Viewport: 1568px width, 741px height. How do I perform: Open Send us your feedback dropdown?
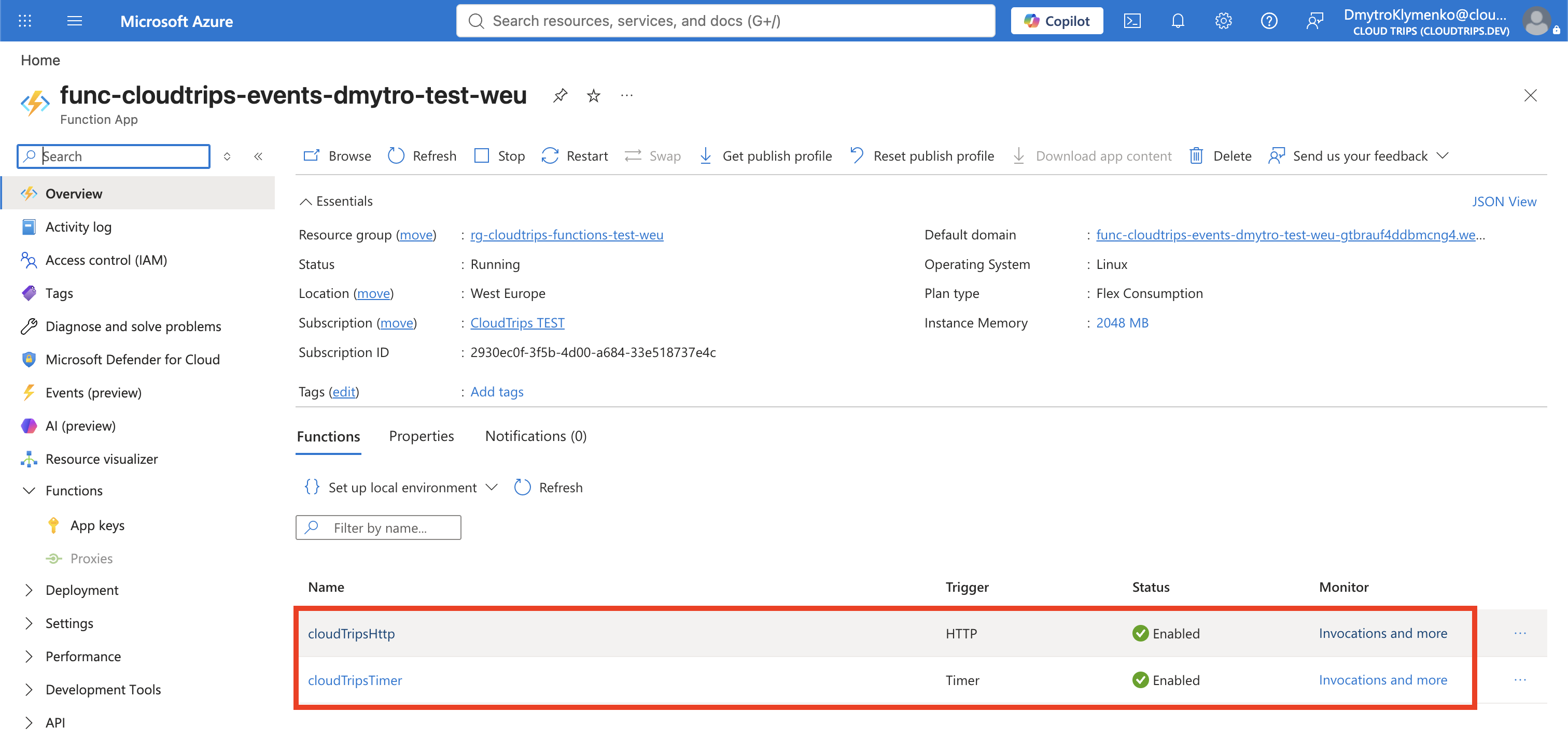(x=1358, y=156)
